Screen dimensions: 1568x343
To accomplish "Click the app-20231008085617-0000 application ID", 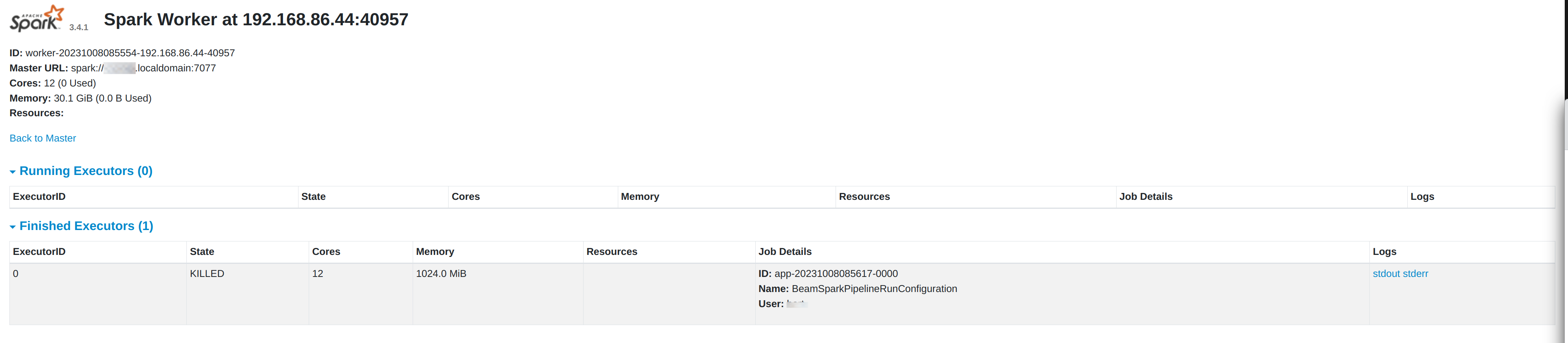I will pos(835,274).
